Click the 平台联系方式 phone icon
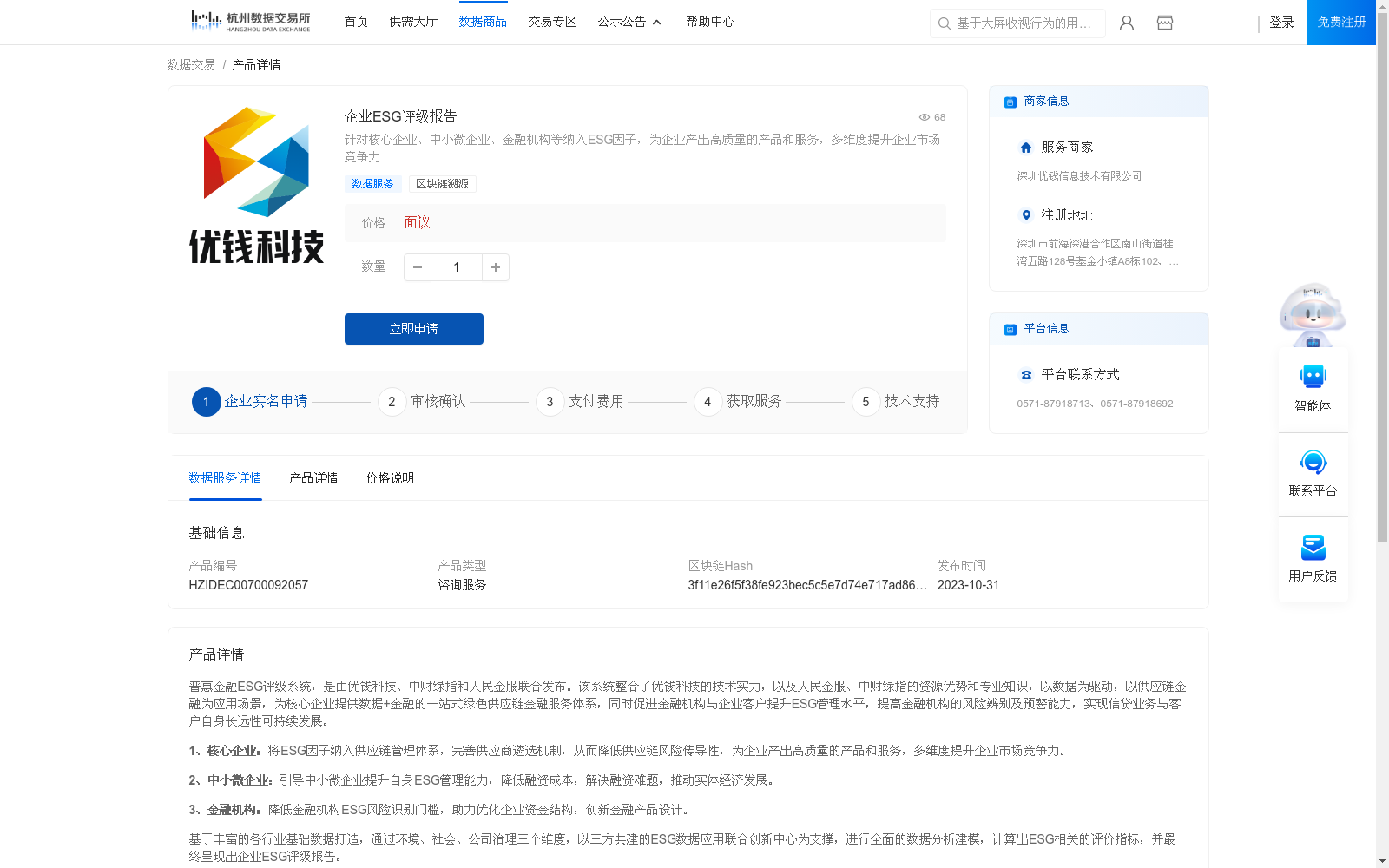This screenshot has width=1389, height=868. pos(1026,375)
